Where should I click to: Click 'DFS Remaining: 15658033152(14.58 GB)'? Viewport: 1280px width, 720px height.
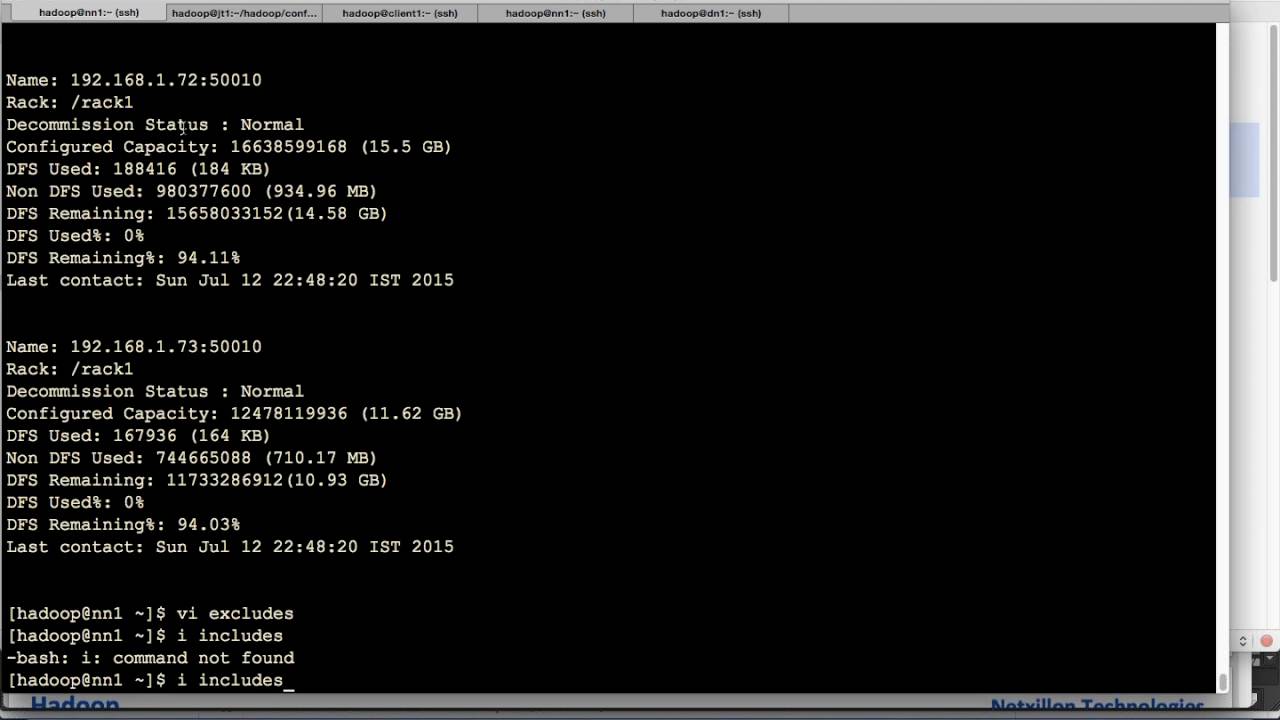197,214
